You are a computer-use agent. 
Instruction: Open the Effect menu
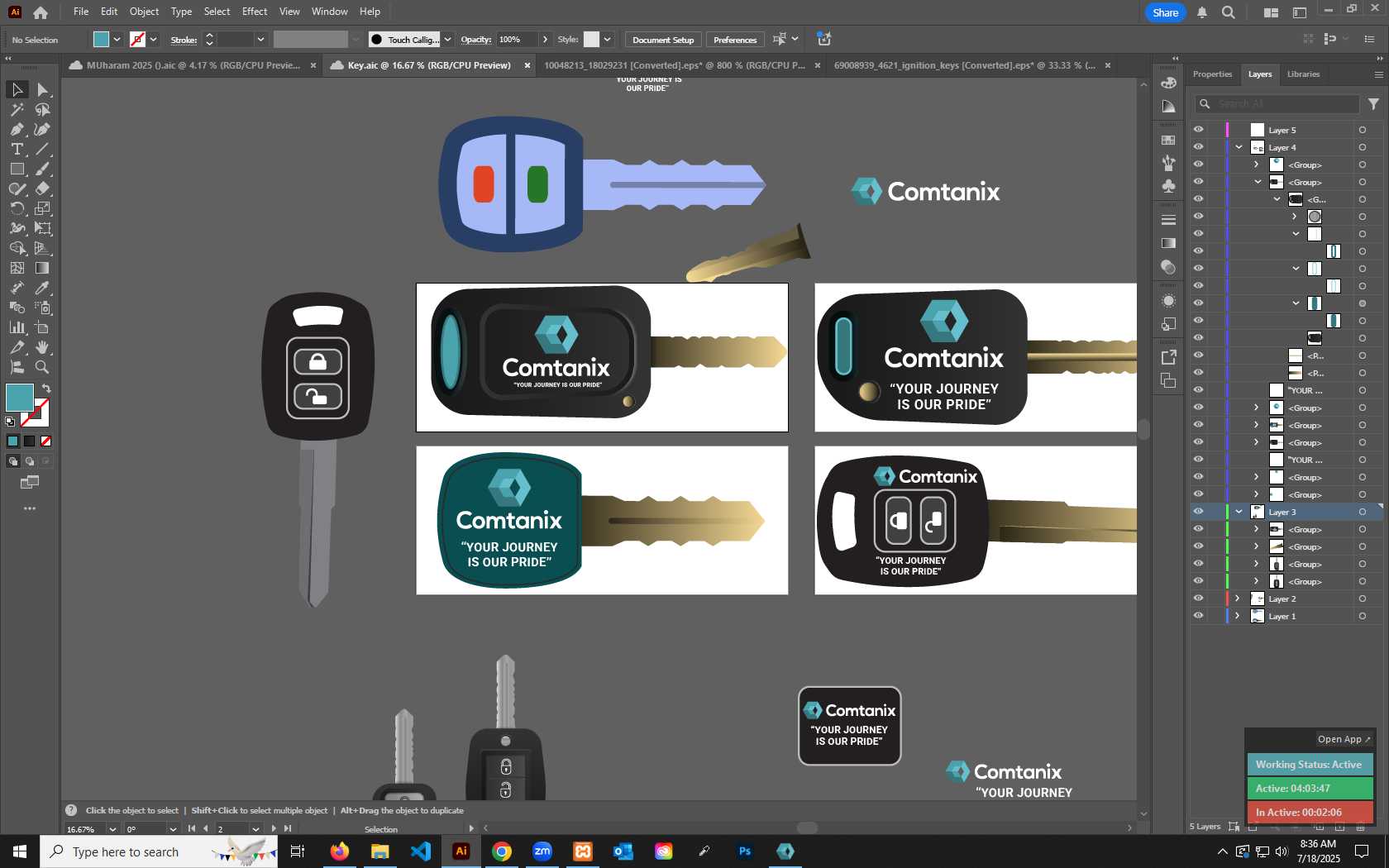point(255,12)
